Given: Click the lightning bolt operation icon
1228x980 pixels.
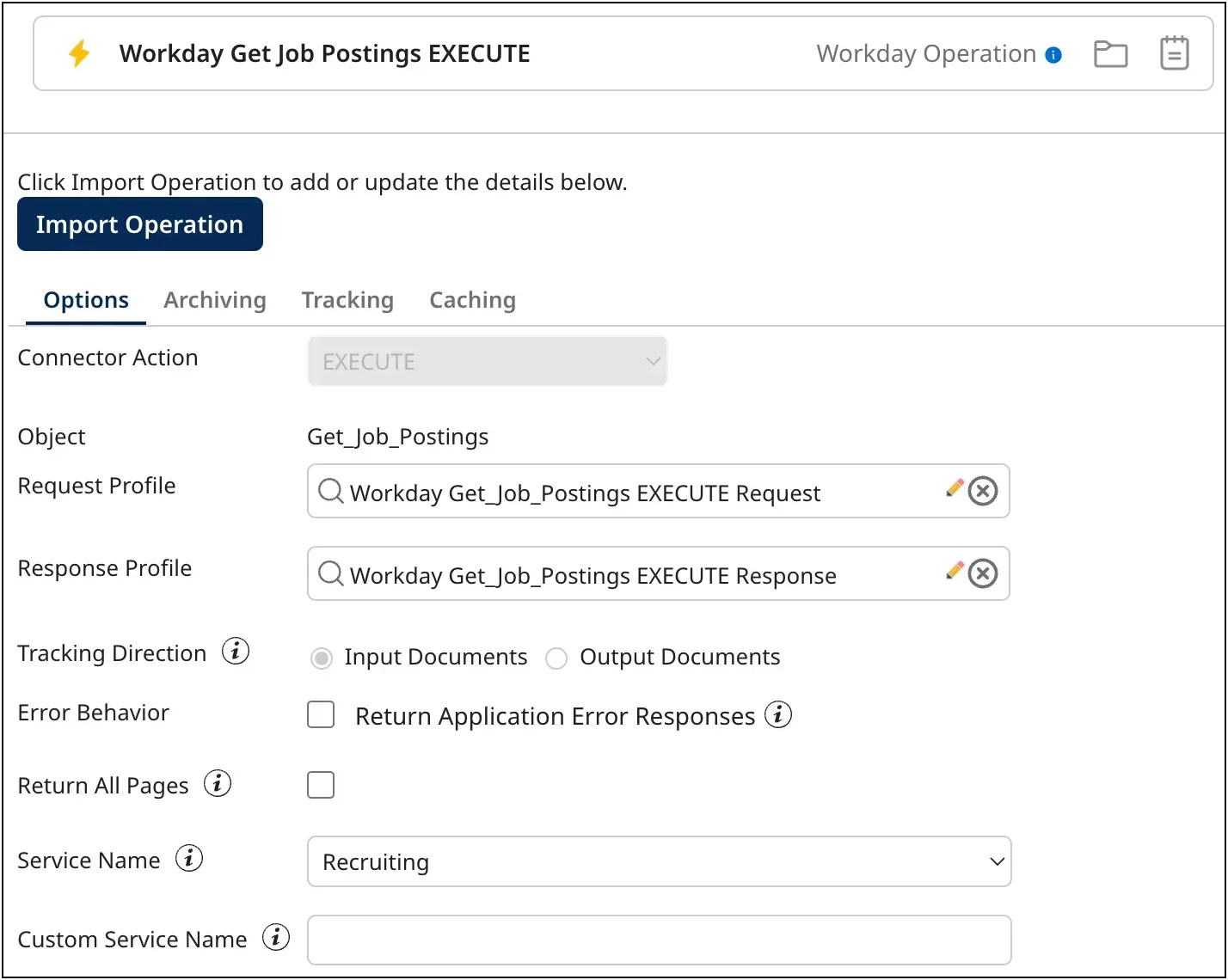Looking at the screenshot, I should (x=79, y=52).
